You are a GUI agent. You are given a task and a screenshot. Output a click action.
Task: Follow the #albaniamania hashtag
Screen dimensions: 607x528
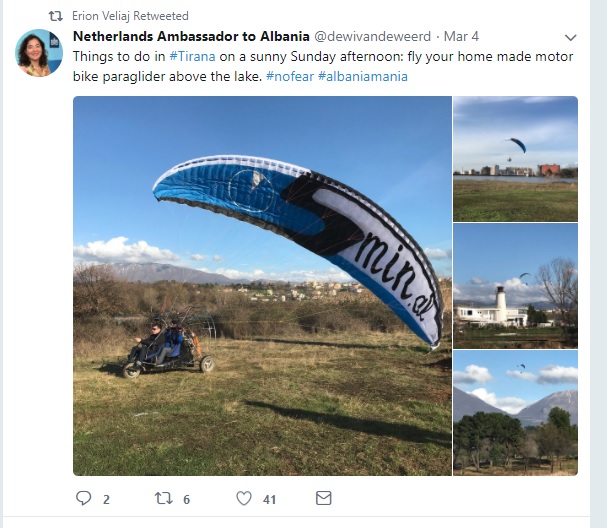pos(363,76)
